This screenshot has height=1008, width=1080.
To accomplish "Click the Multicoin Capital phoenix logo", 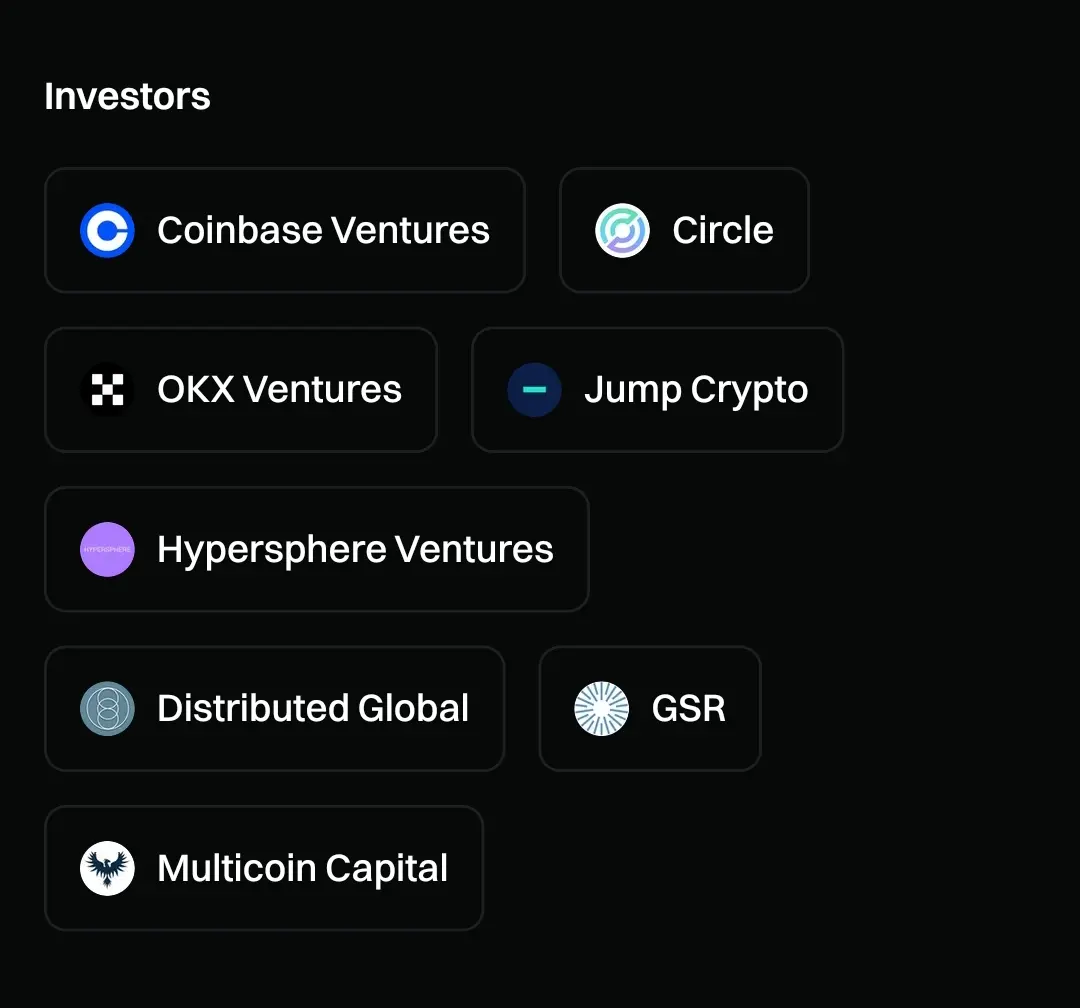I will coord(107,868).
